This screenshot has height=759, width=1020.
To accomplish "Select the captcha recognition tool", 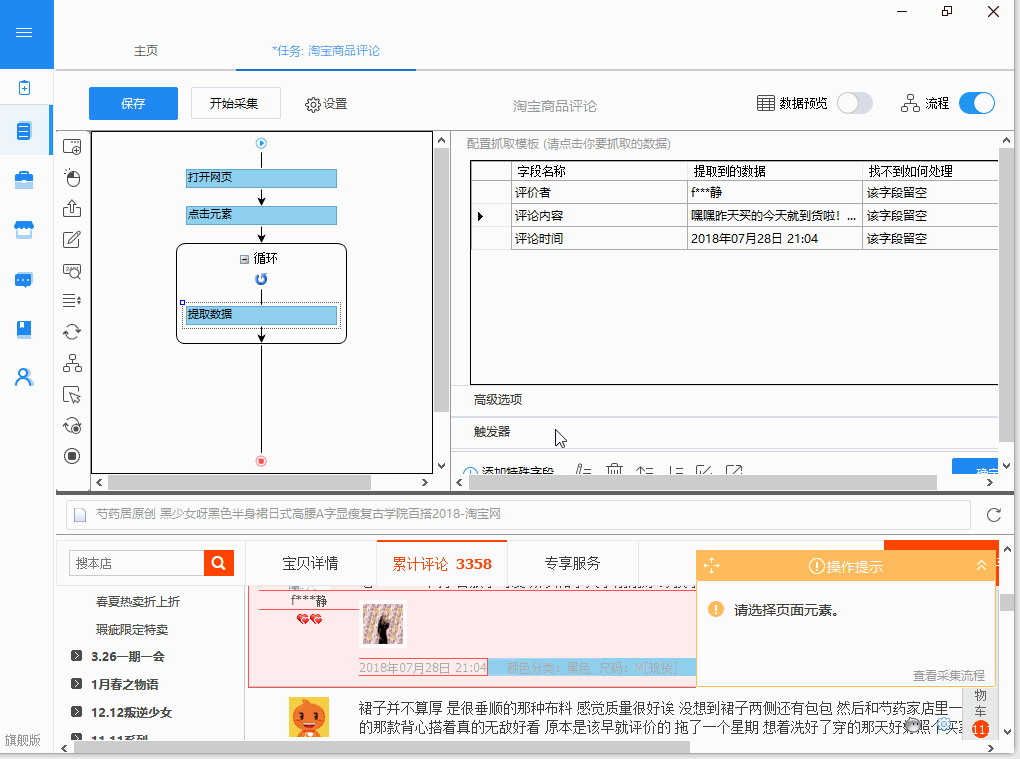I will point(72,271).
